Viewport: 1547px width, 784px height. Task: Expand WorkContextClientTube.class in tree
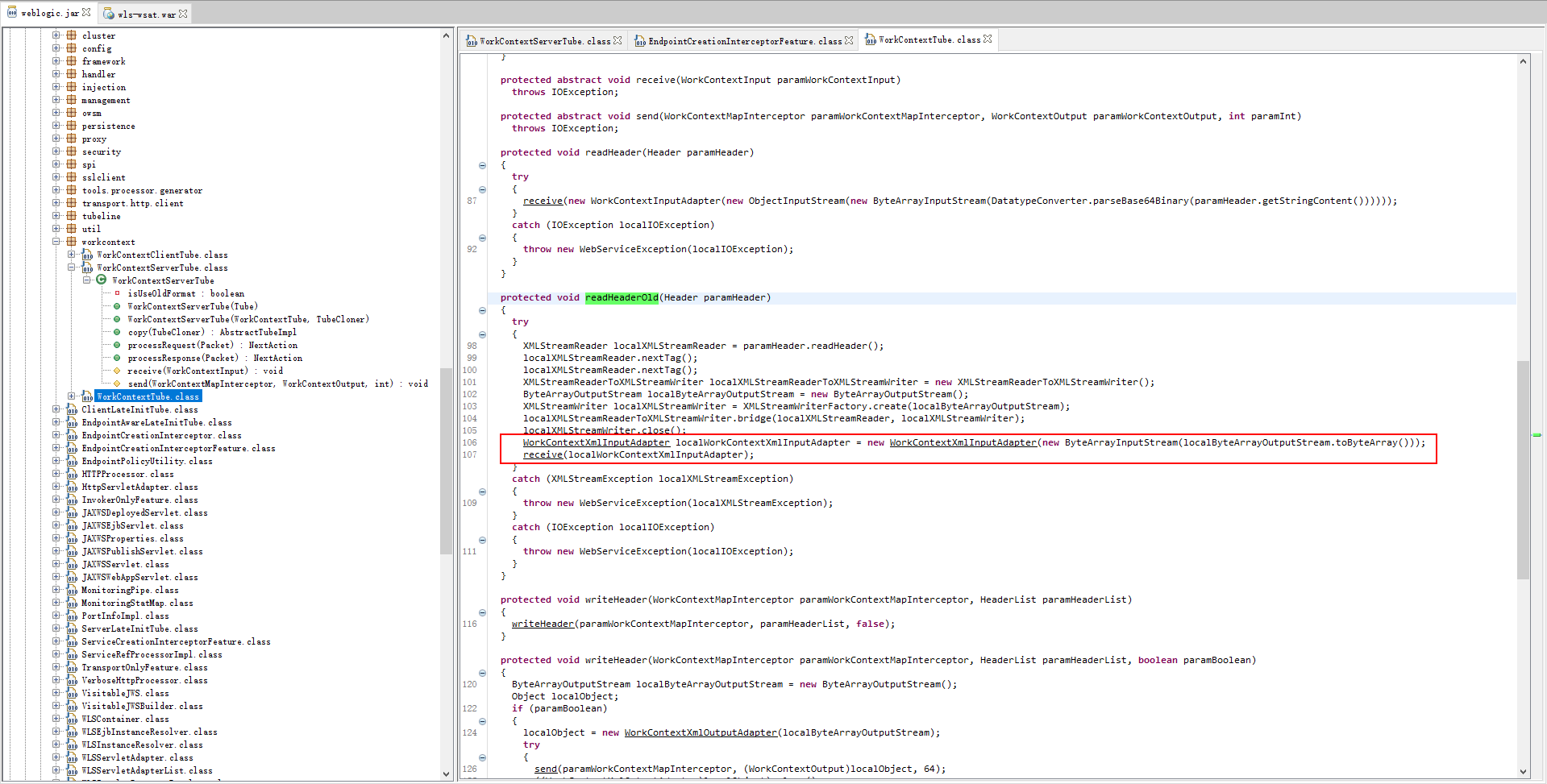72,255
